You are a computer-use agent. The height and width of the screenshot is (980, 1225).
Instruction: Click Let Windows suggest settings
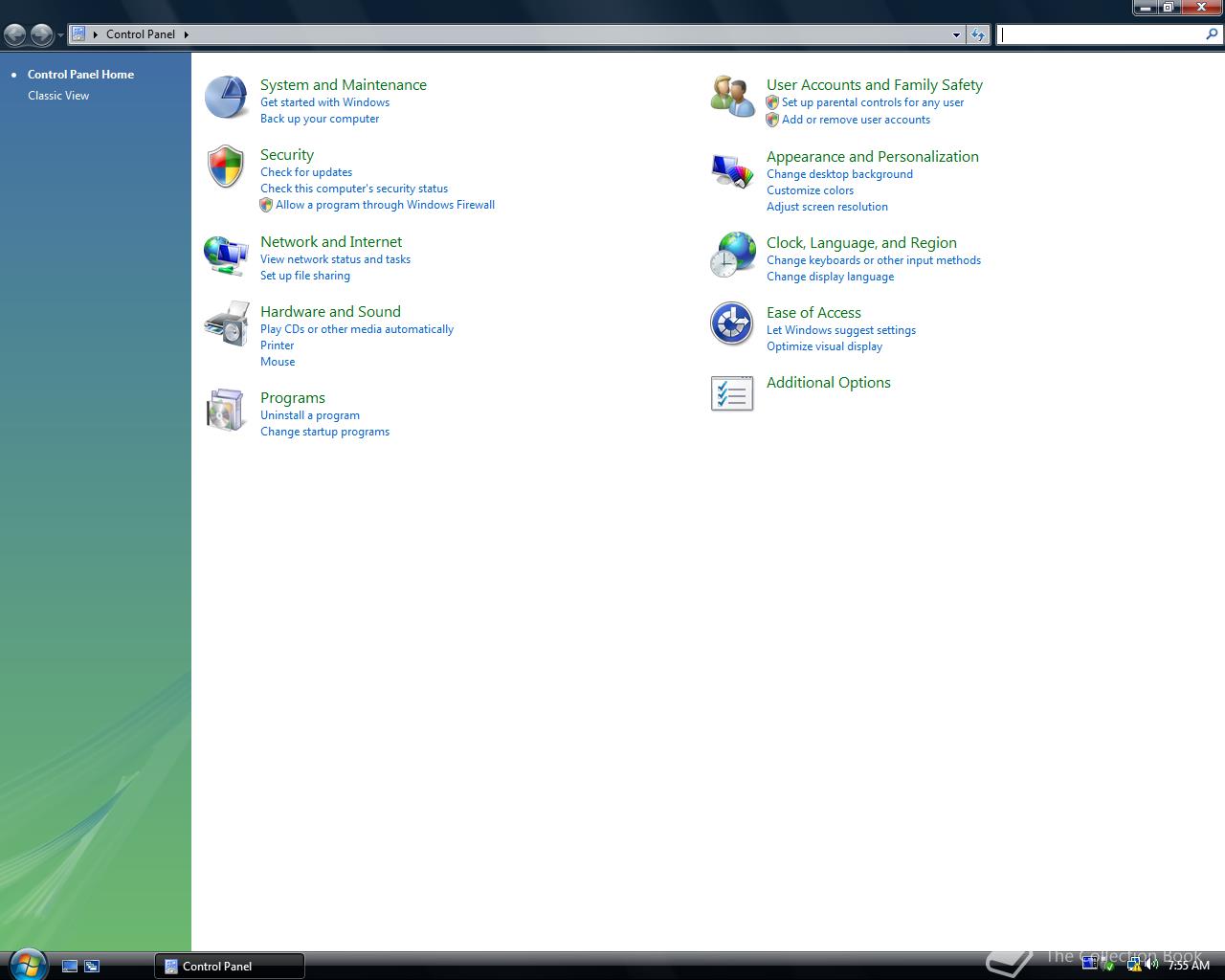(841, 330)
